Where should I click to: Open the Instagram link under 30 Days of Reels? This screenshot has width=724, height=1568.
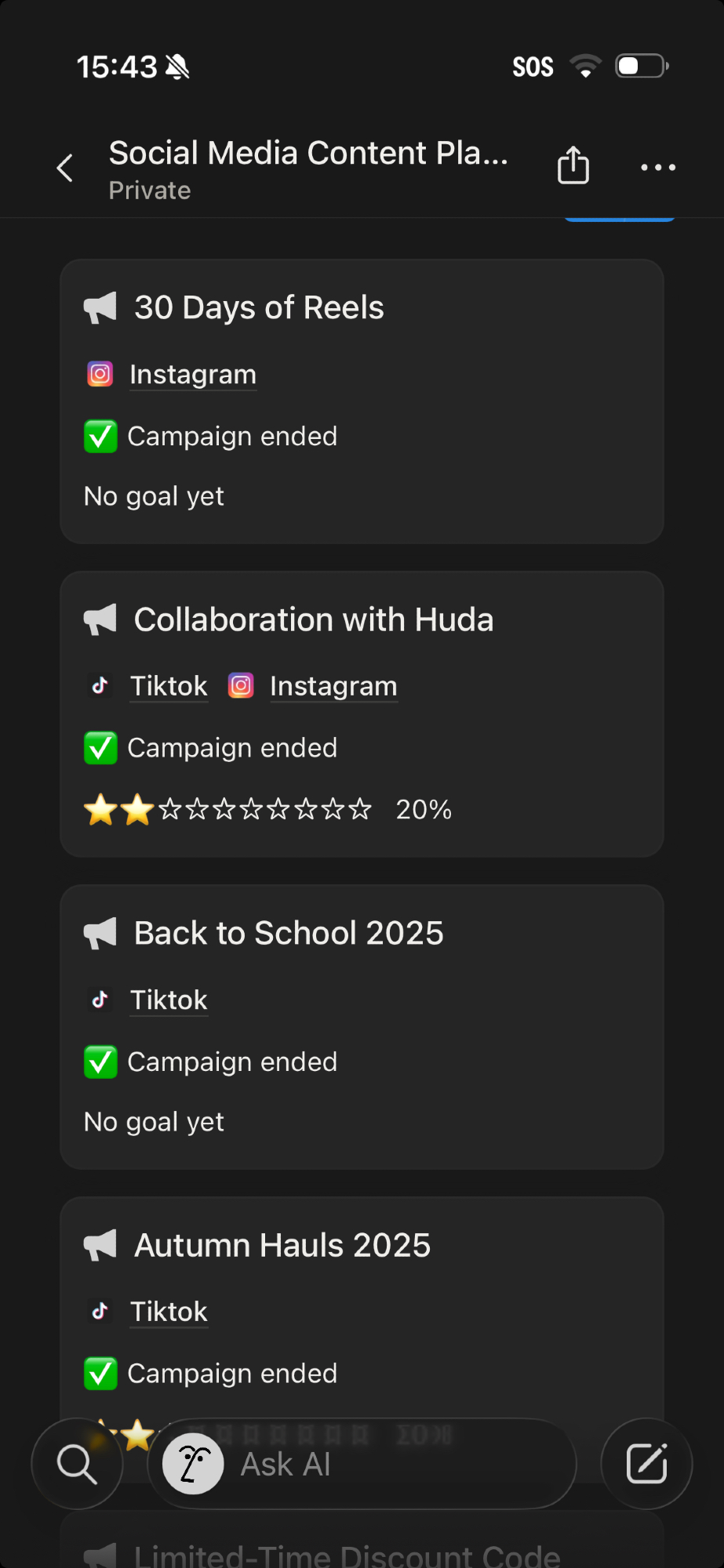point(192,375)
